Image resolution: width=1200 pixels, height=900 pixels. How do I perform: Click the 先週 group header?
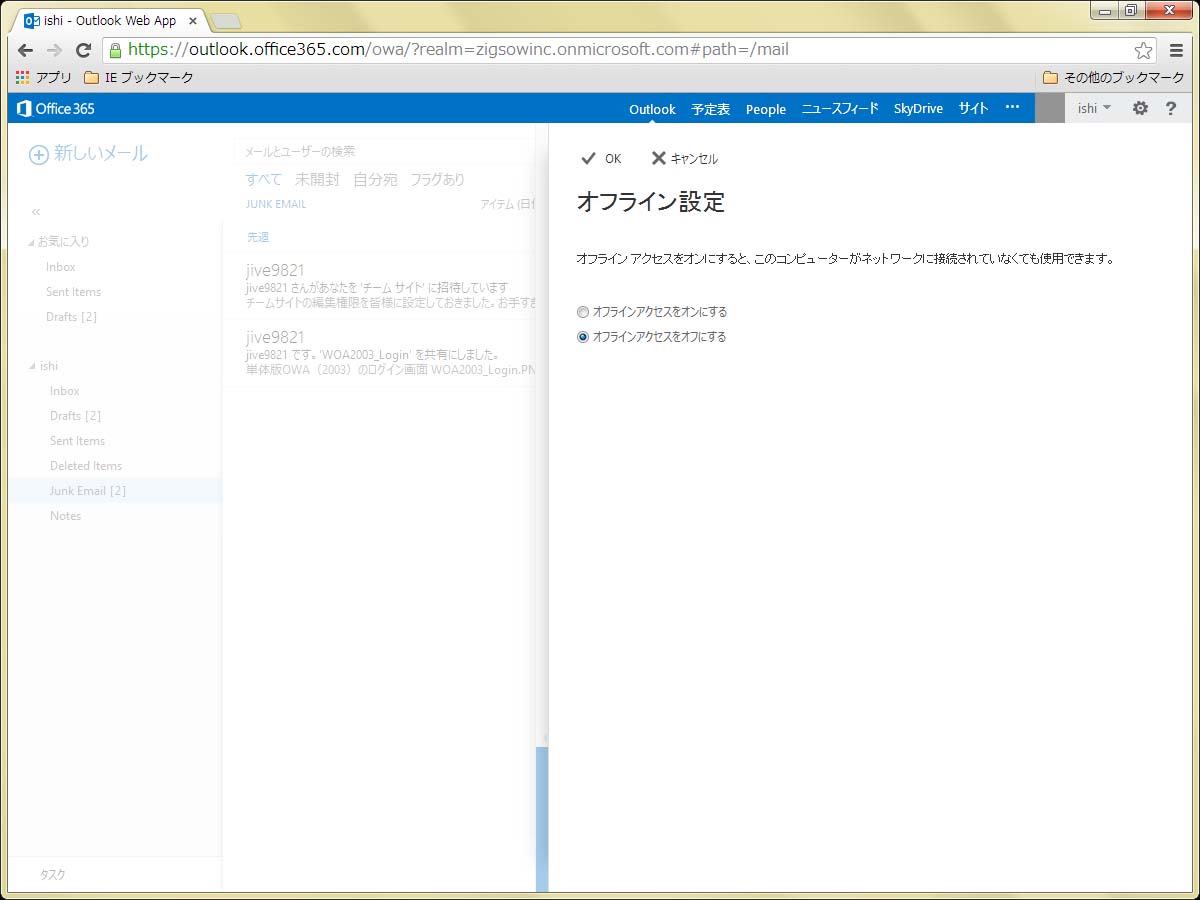point(258,237)
